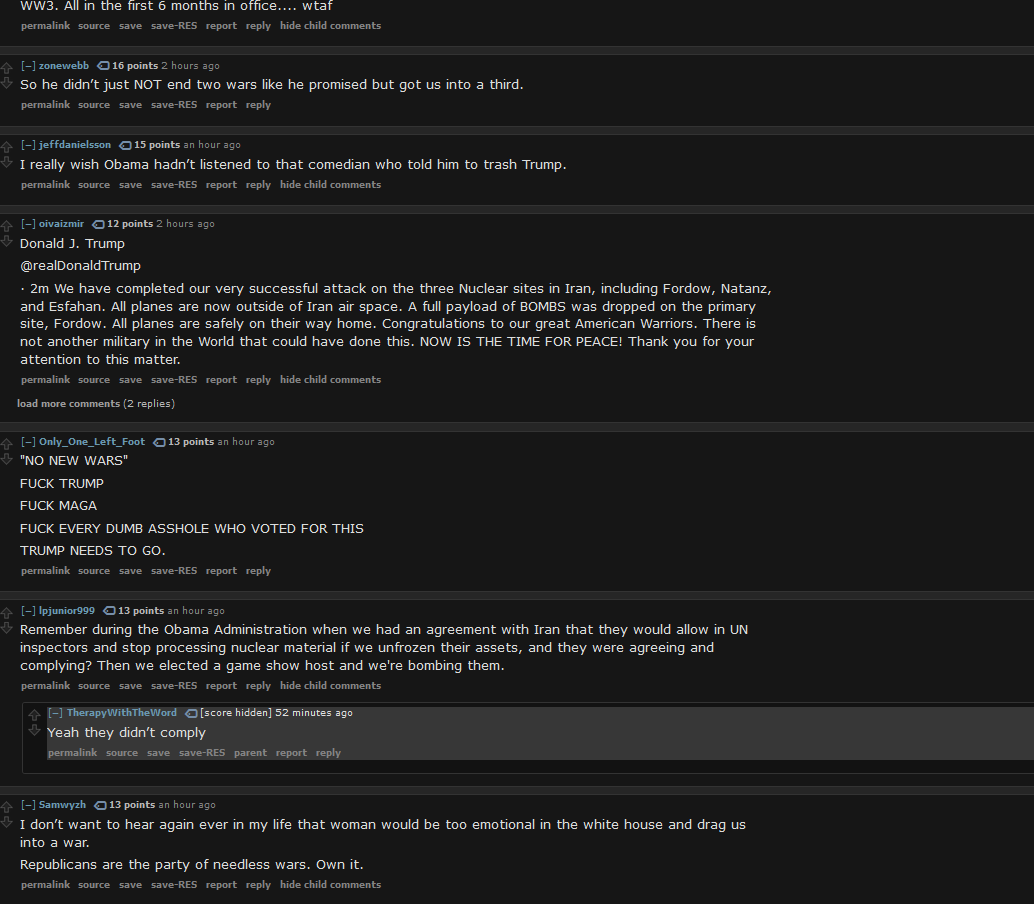
Task: Hide child comments under lpjunior999's comment
Action: [330, 686]
